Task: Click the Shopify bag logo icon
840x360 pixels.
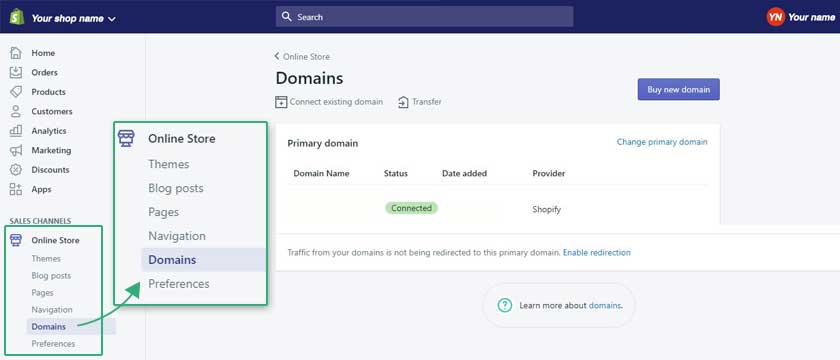Action: click(x=17, y=17)
